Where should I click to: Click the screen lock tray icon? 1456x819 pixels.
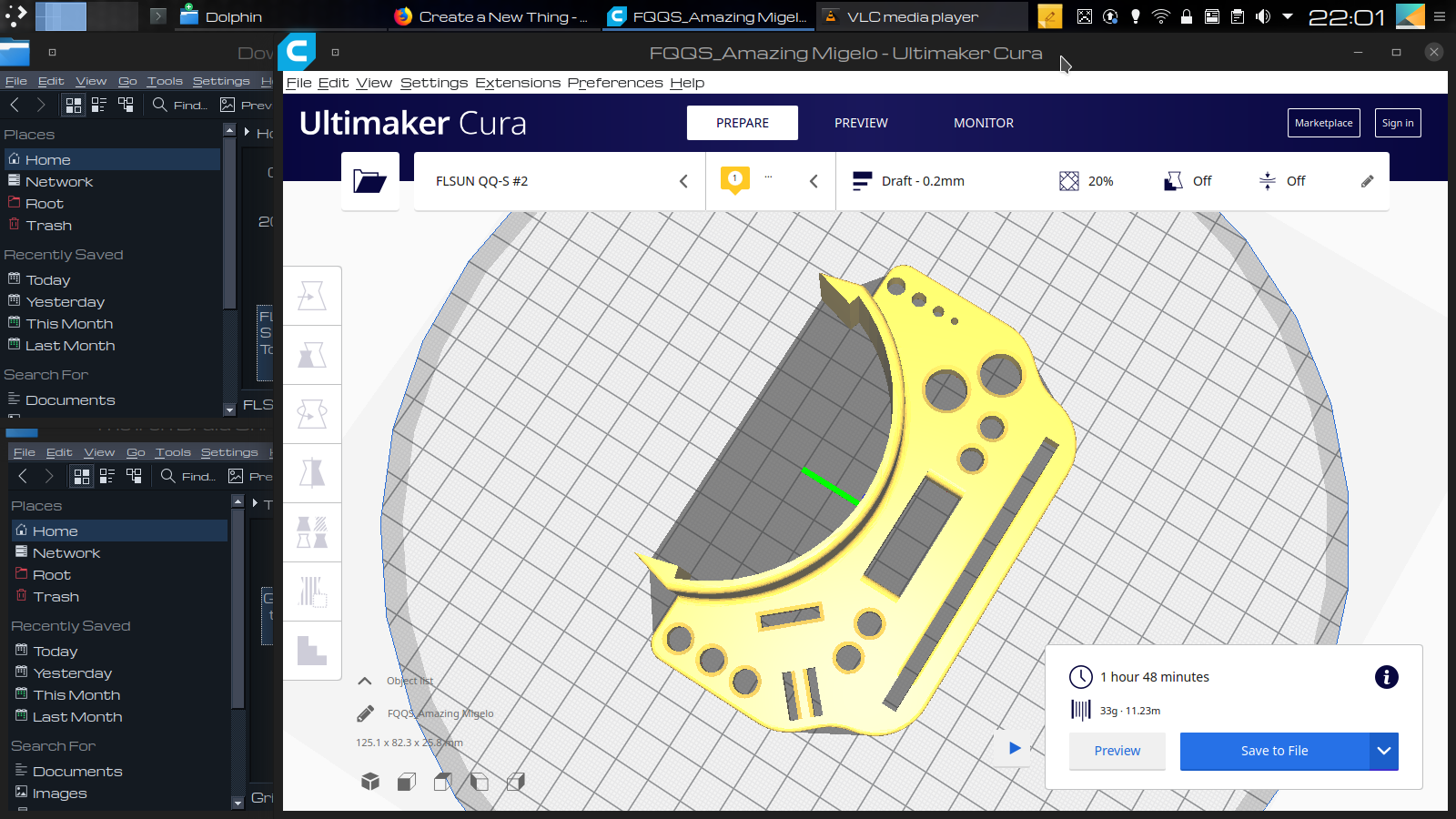(1187, 16)
